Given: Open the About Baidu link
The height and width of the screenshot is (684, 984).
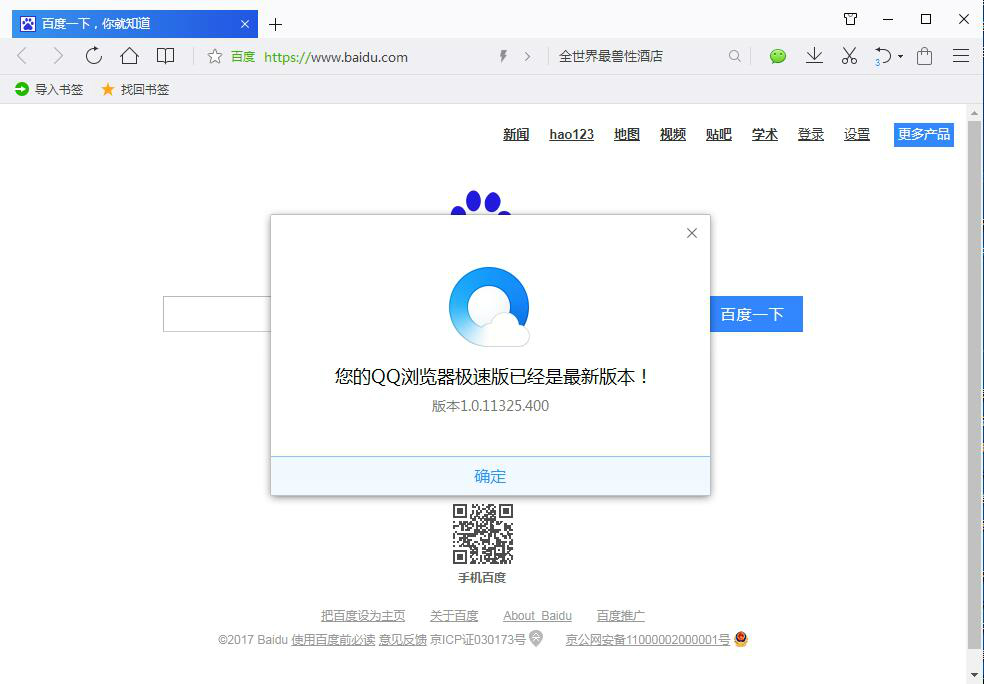Looking at the screenshot, I should (537, 616).
